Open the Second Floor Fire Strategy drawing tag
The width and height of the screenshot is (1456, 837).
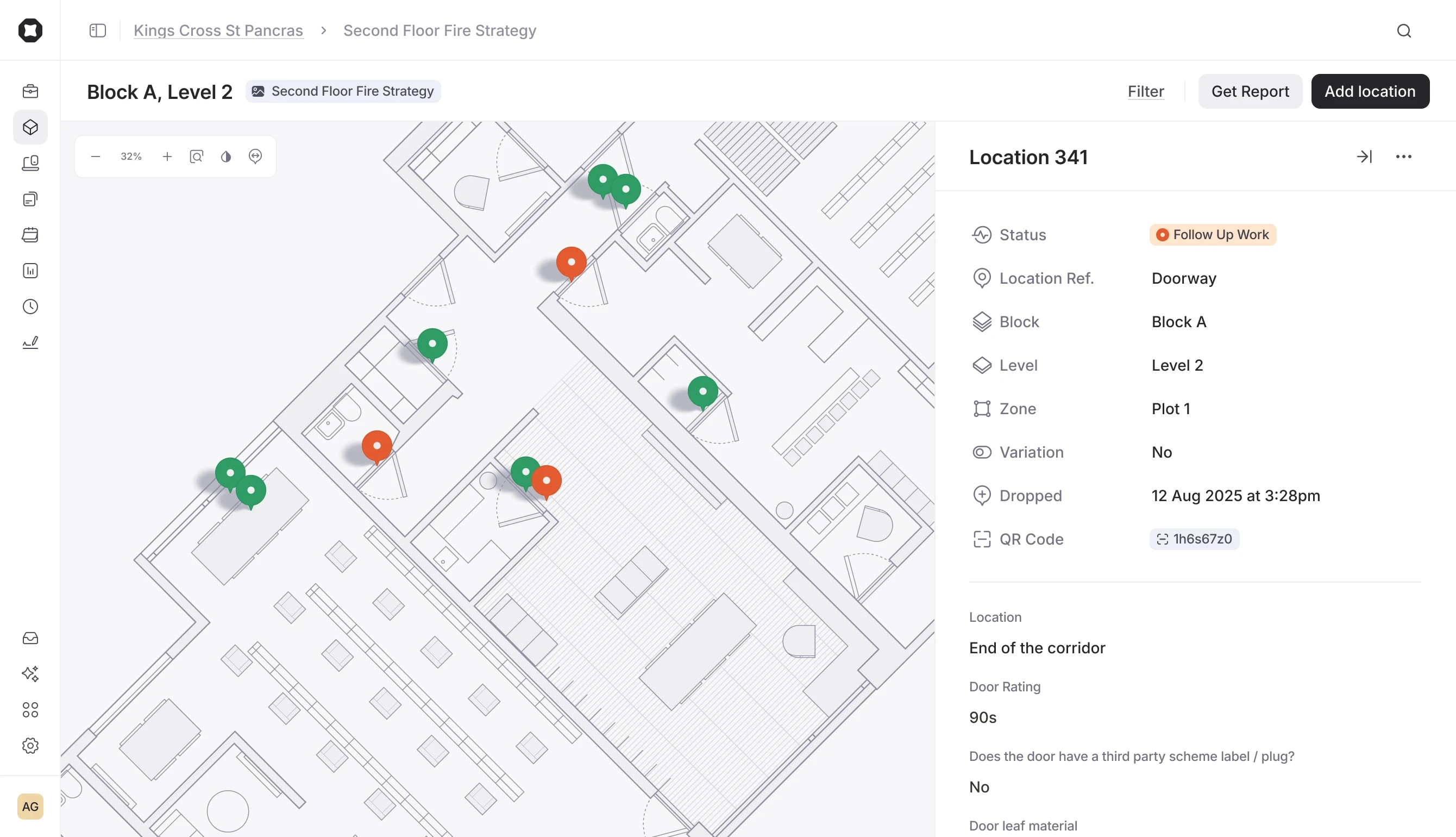click(343, 91)
